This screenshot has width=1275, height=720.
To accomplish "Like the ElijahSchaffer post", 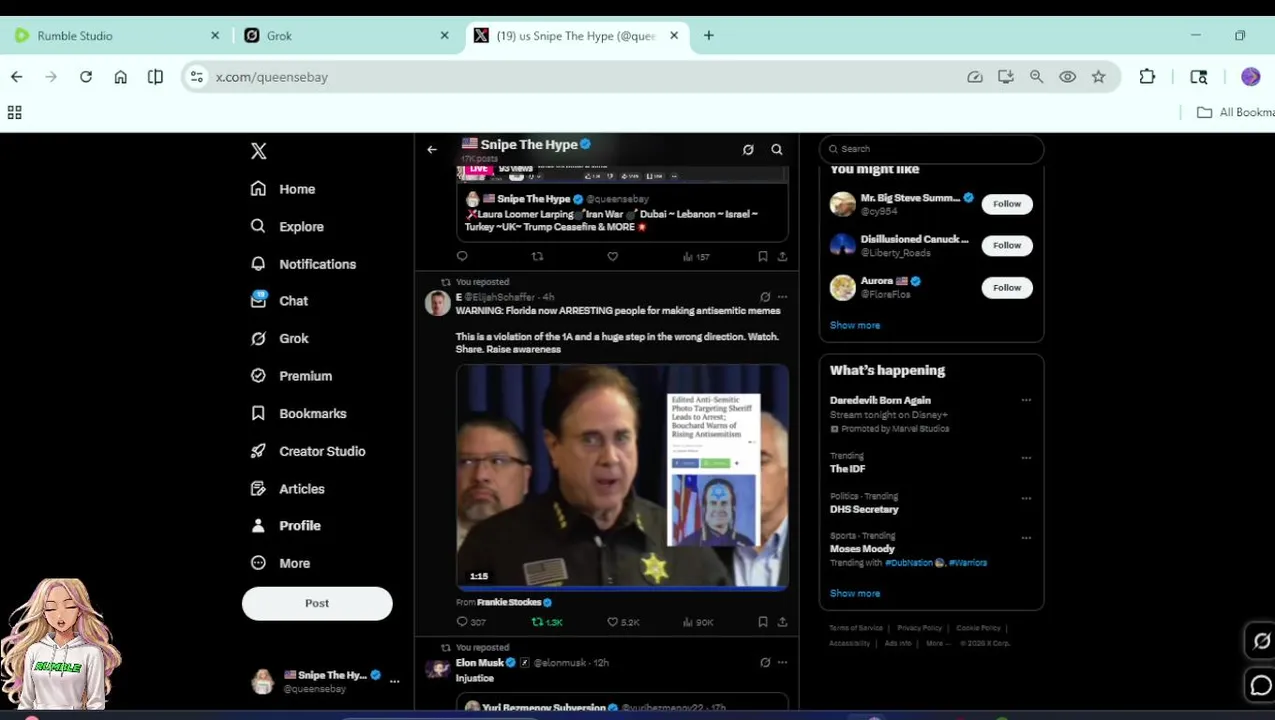I will (x=623, y=622).
